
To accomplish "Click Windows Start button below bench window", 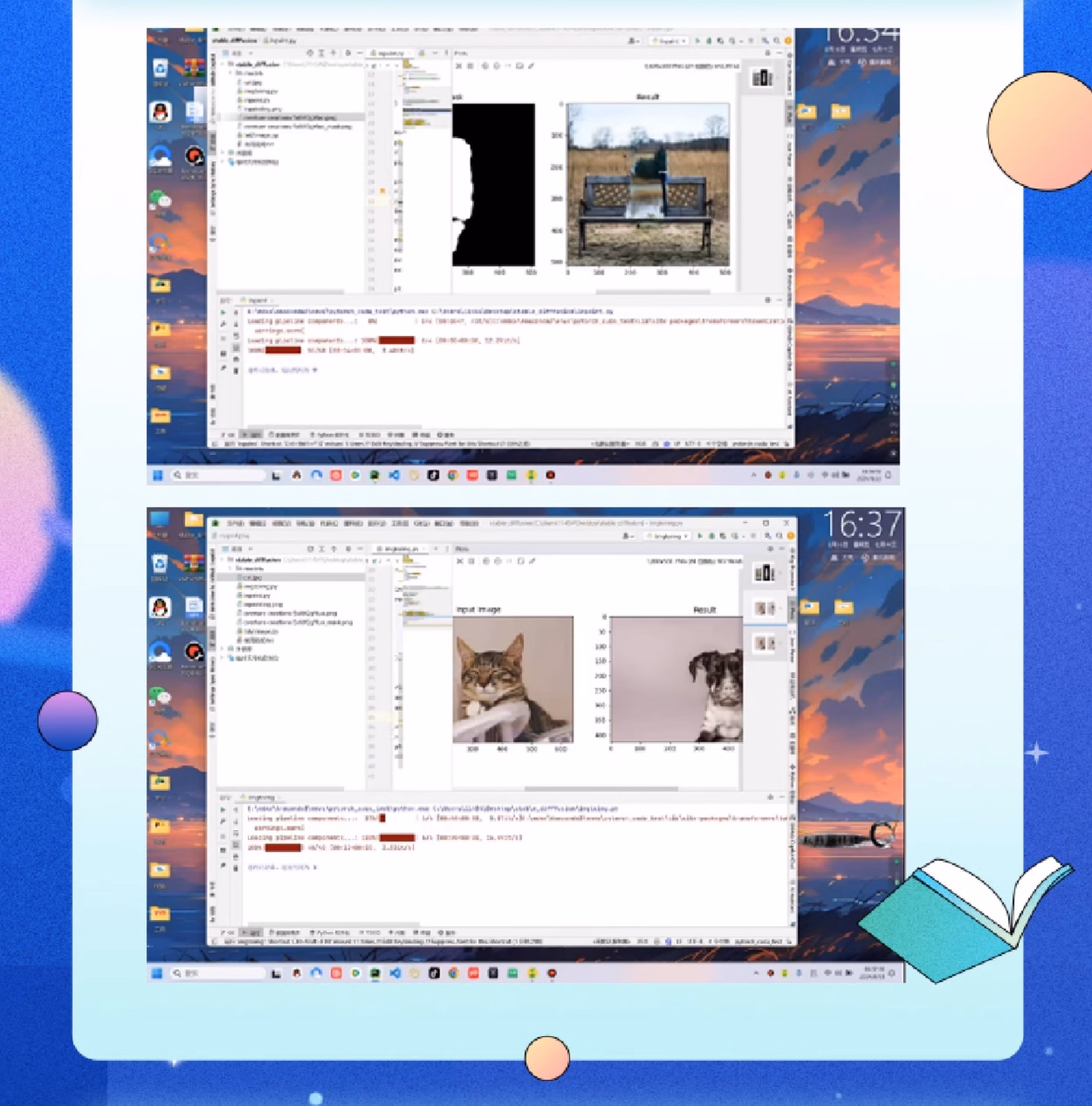I will (x=158, y=475).
